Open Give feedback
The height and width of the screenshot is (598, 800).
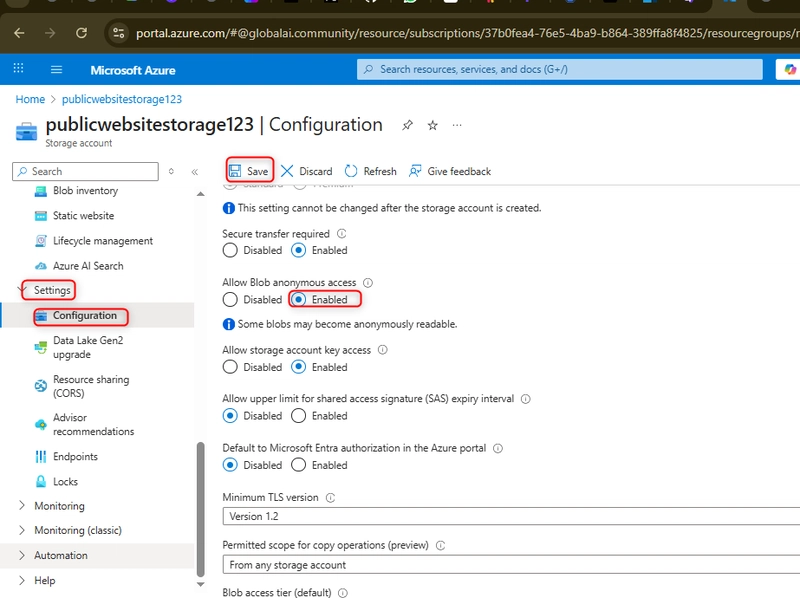[450, 171]
